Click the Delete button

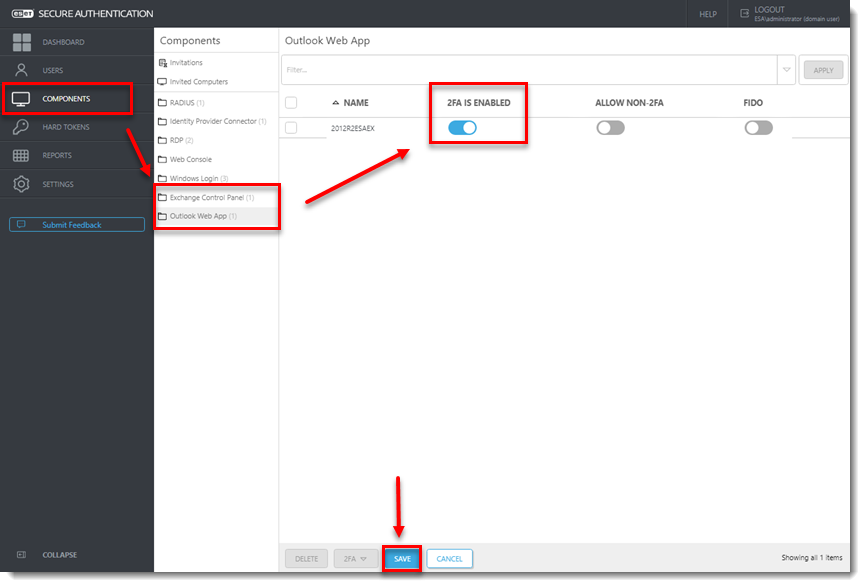coord(306,559)
